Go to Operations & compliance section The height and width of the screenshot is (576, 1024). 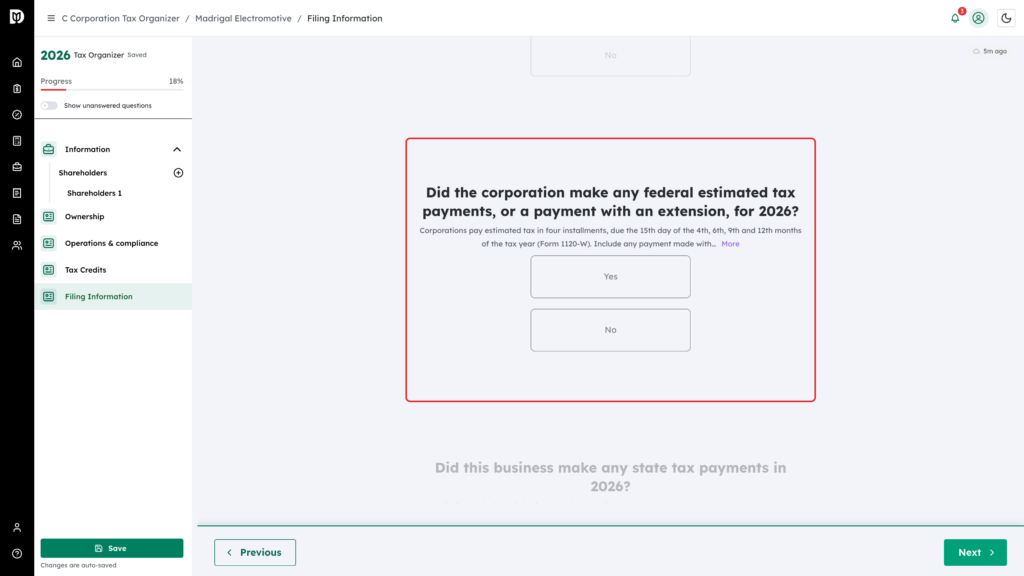coord(113,244)
